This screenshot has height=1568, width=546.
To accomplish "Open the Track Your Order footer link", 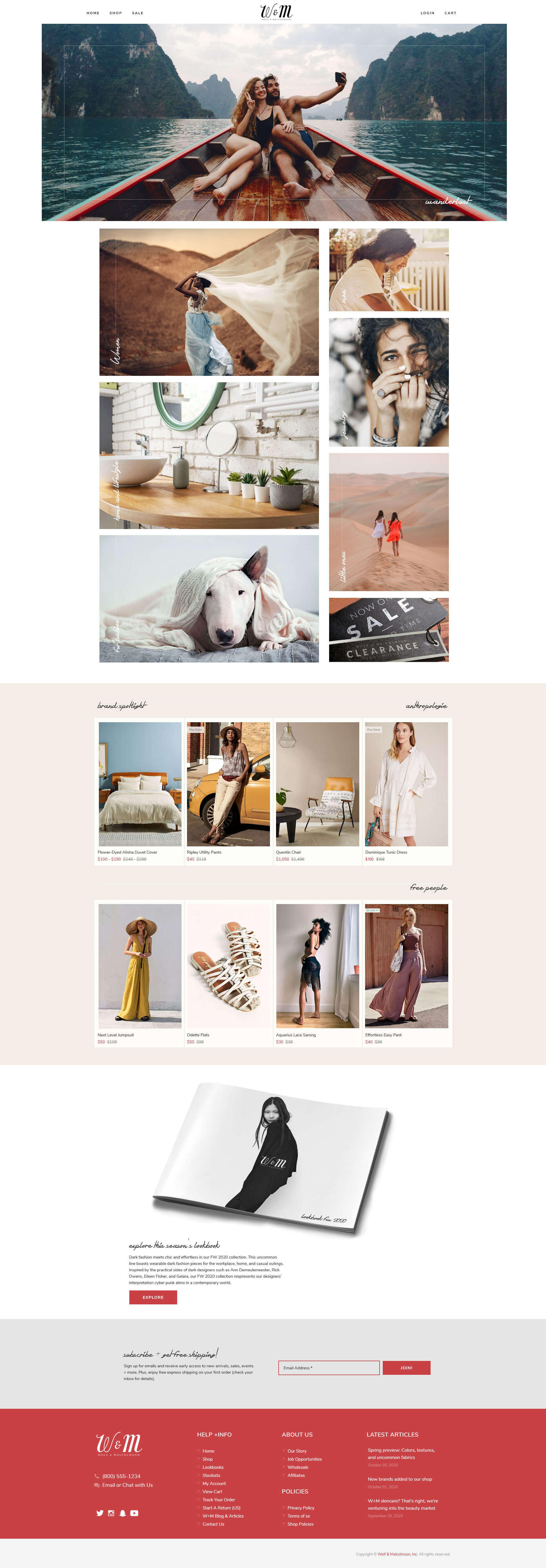I will [x=219, y=1499].
